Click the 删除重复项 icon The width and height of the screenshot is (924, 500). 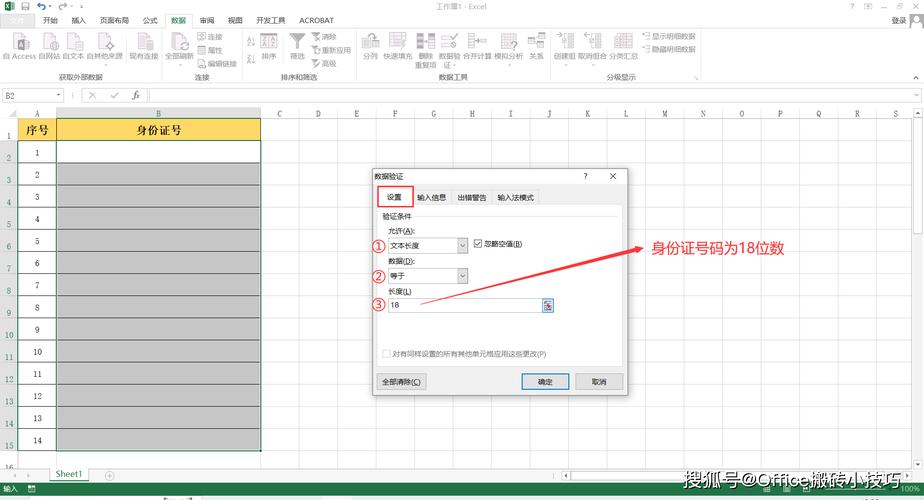coord(425,44)
